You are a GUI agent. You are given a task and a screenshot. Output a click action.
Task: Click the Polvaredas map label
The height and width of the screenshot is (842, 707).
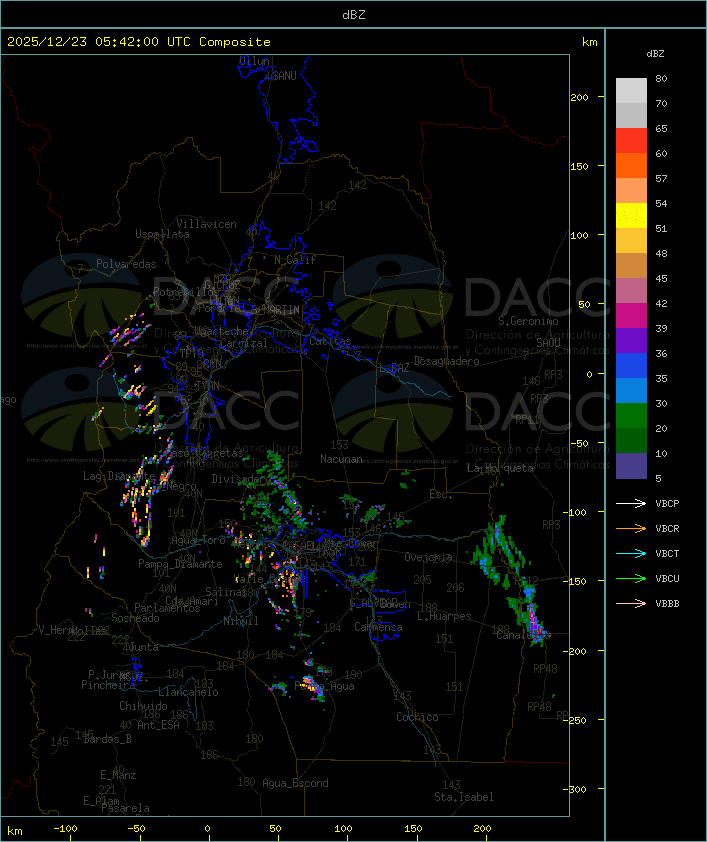(126, 264)
